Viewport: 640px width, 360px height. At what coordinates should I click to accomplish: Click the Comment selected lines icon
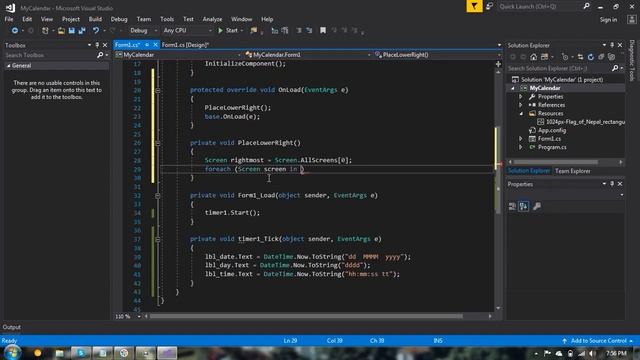tap(275, 31)
